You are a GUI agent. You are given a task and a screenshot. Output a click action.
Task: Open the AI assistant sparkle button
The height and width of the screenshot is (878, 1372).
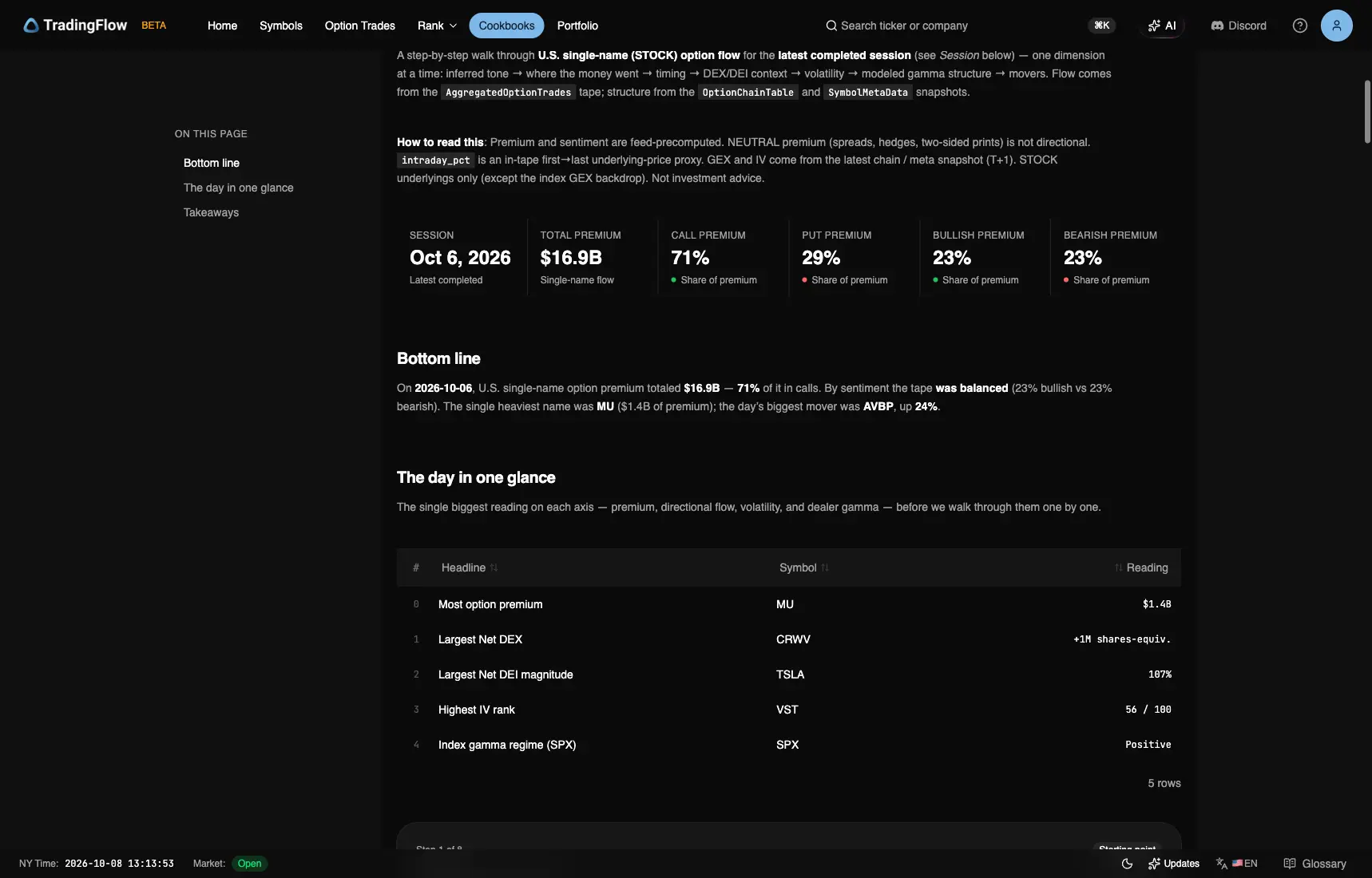[x=1162, y=26]
